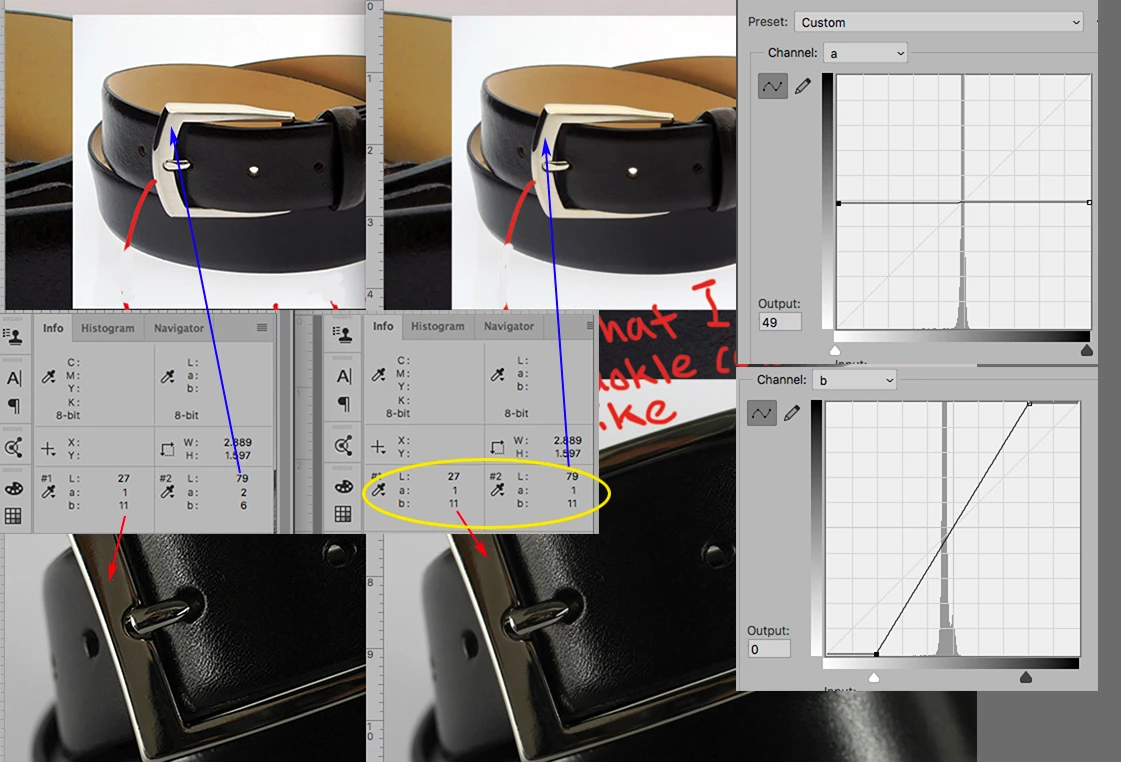Open the Channel dropdown set to a
Image resolution: width=1121 pixels, height=762 pixels.
coord(866,53)
